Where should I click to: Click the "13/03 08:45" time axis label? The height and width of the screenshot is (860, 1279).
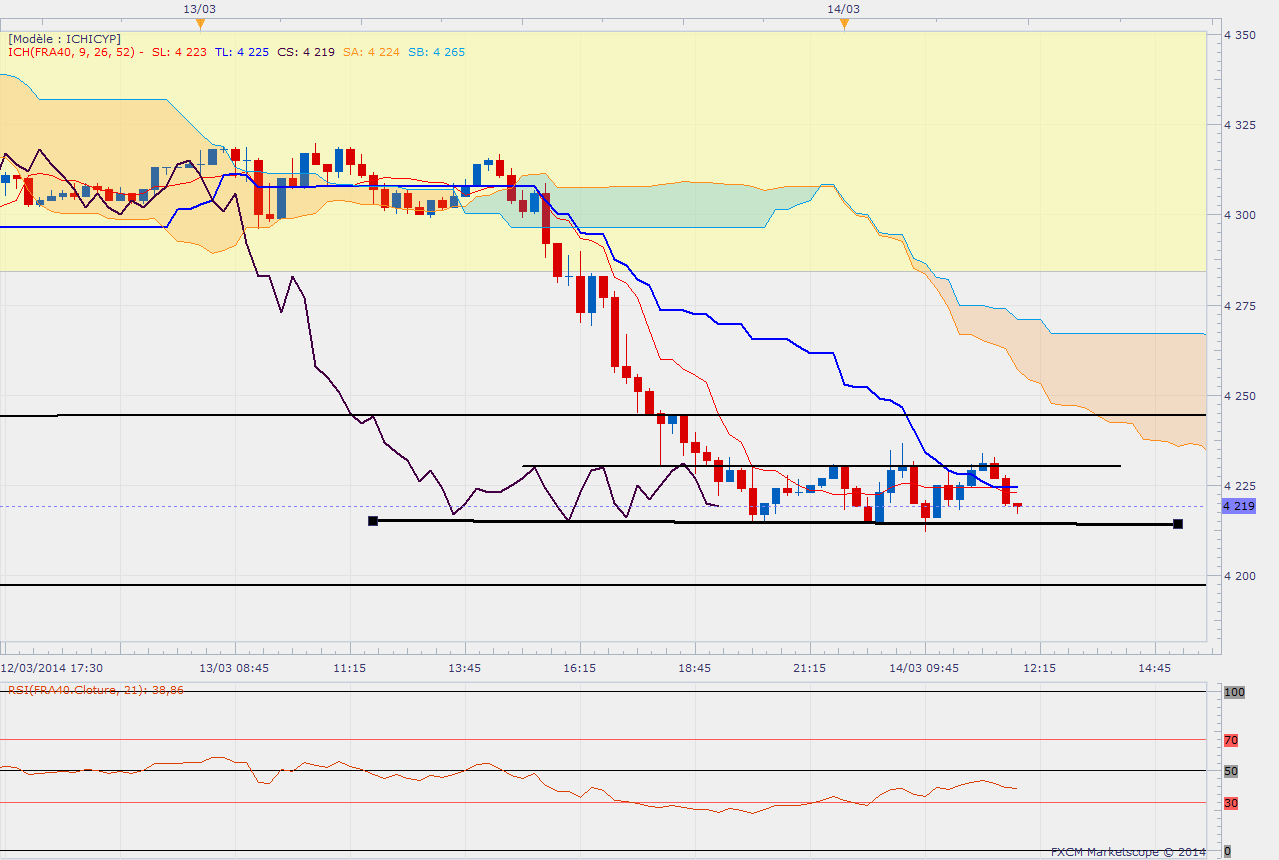point(234,667)
